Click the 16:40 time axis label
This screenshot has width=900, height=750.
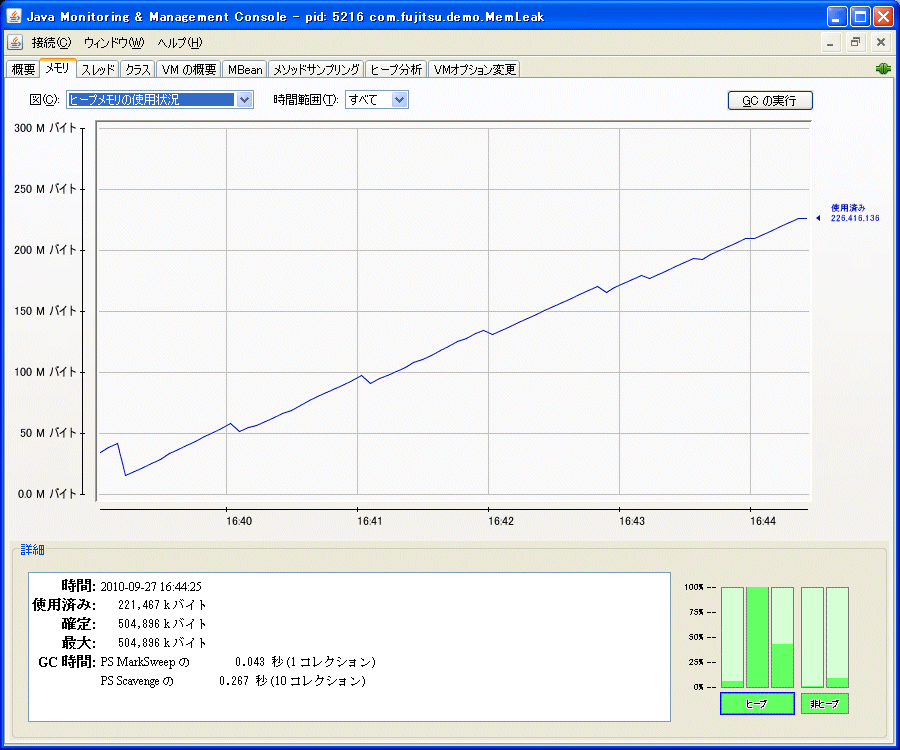(239, 521)
